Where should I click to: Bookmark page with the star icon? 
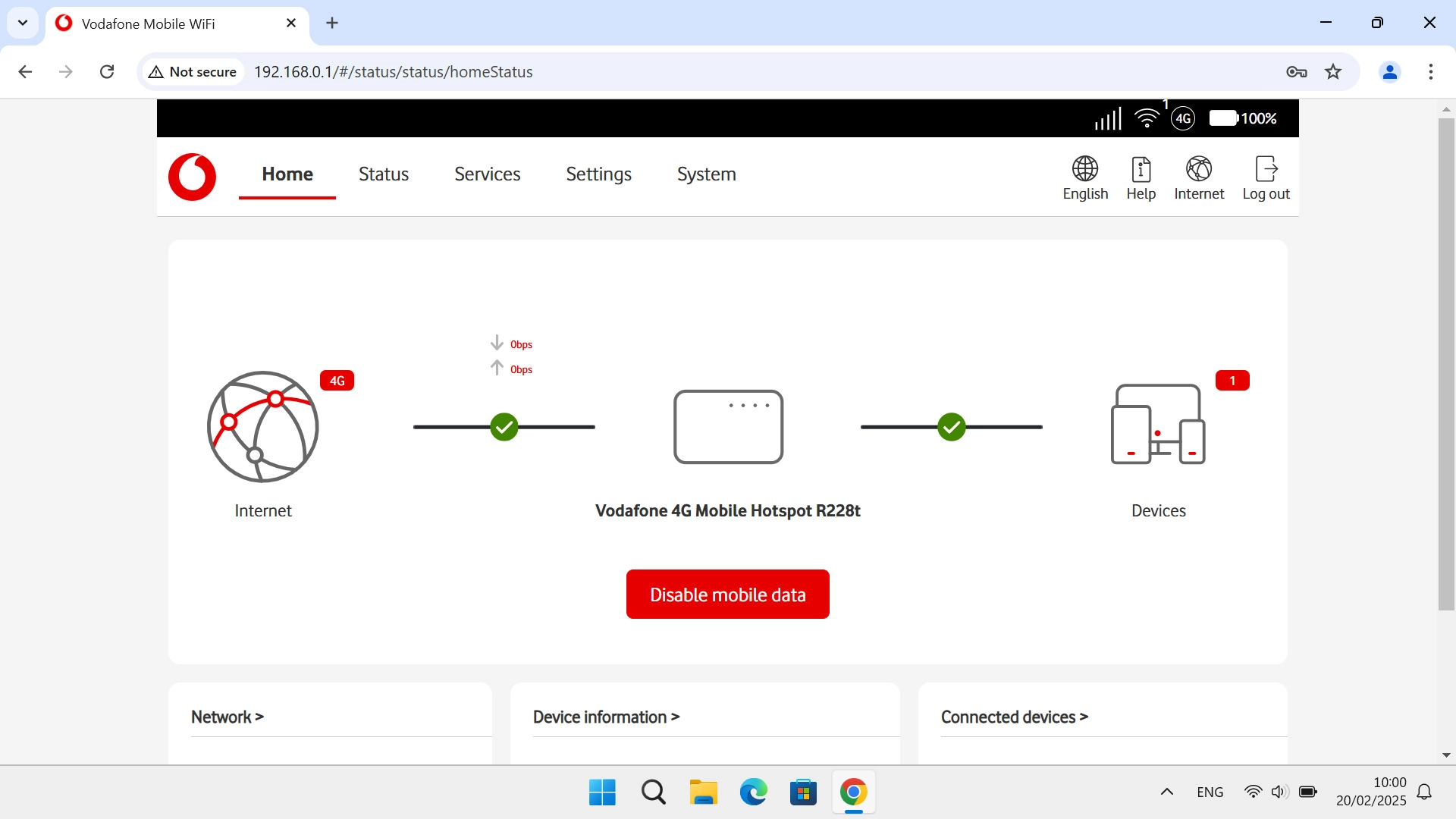tap(1333, 72)
